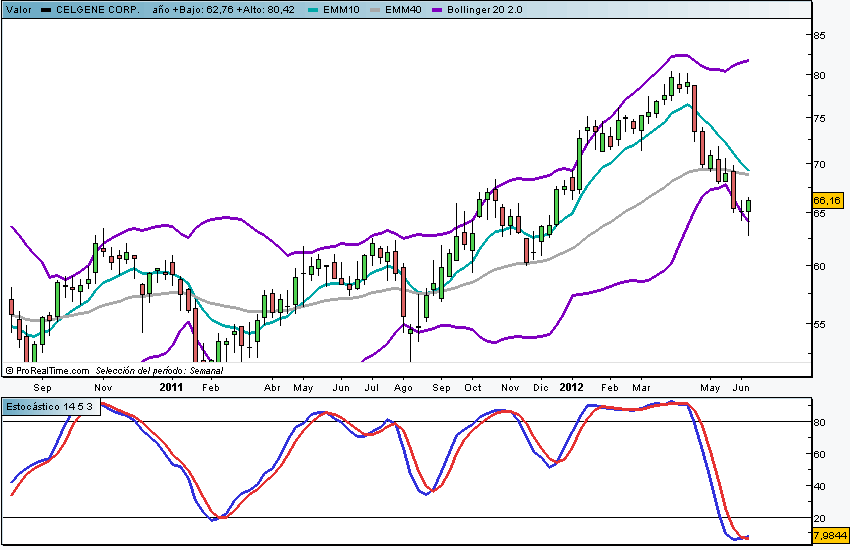Open the ProRealTime.com link

52,370
